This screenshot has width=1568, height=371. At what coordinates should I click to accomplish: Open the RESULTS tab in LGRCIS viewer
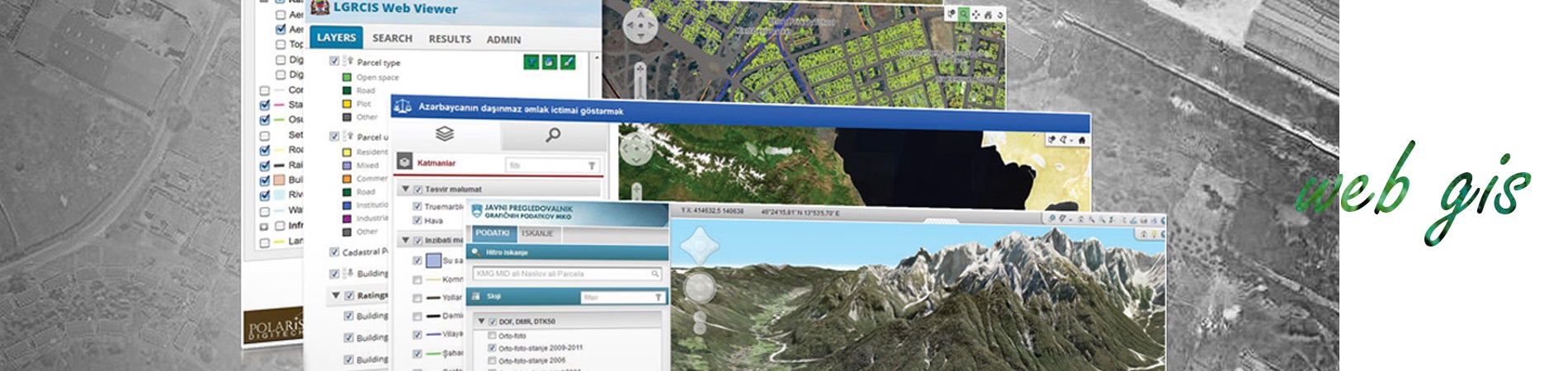[450, 39]
